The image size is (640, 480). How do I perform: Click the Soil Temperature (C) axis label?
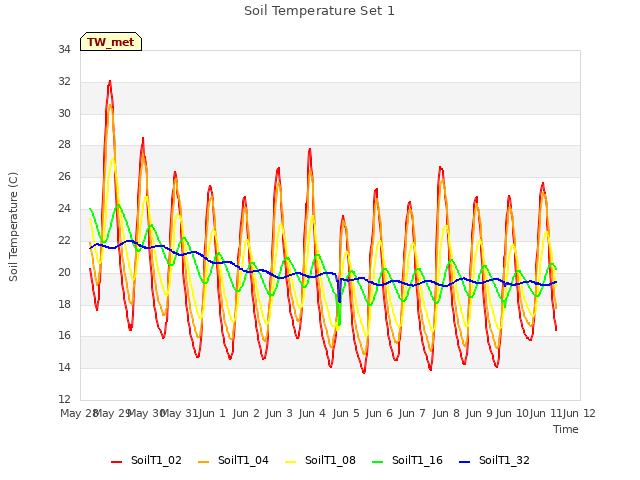click(x=13, y=227)
